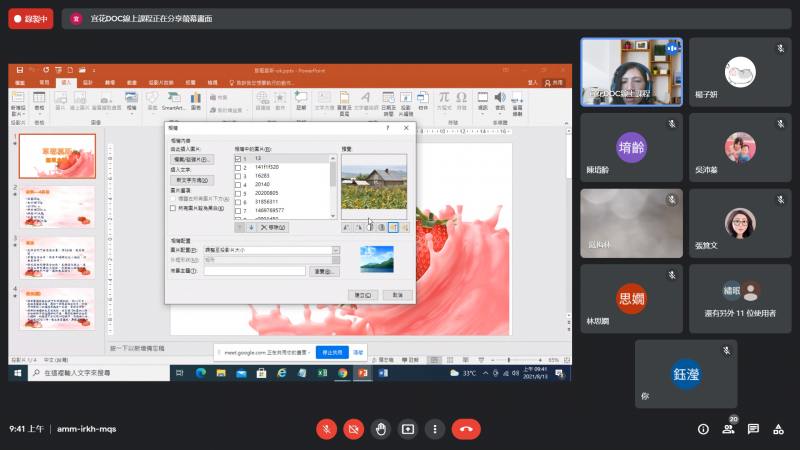Open the File tab
The width and height of the screenshot is (800, 450).
point(19,83)
